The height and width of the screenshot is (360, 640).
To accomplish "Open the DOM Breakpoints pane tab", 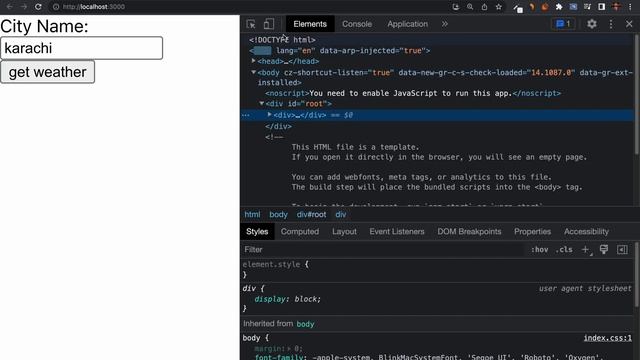I will tap(469, 231).
